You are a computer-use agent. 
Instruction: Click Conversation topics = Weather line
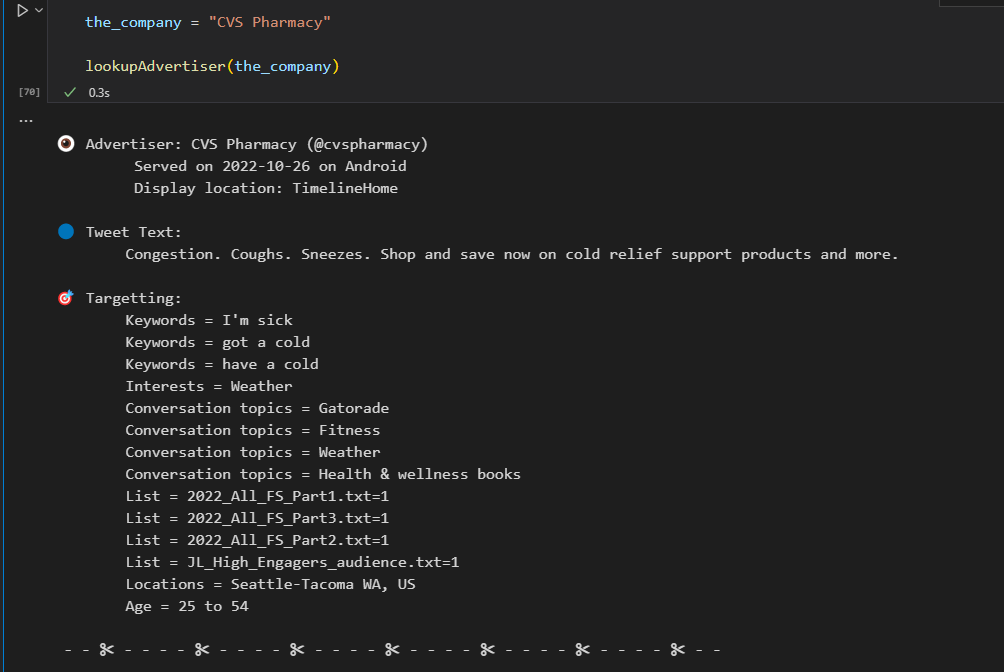[253, 452]
